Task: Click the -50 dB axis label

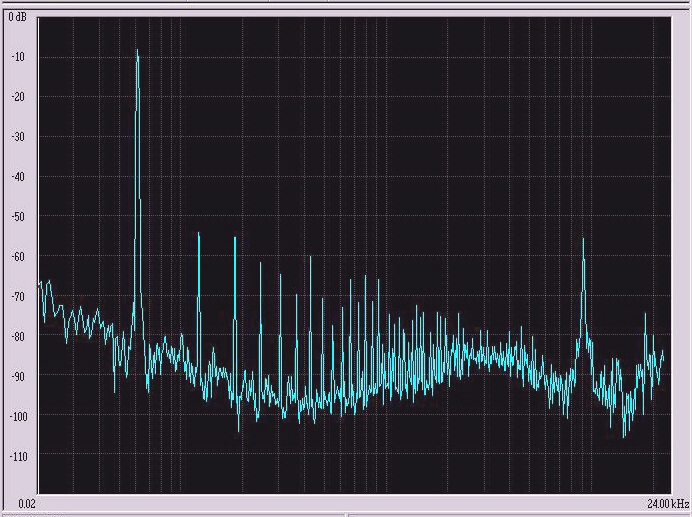Action: [x=18, y=217]
